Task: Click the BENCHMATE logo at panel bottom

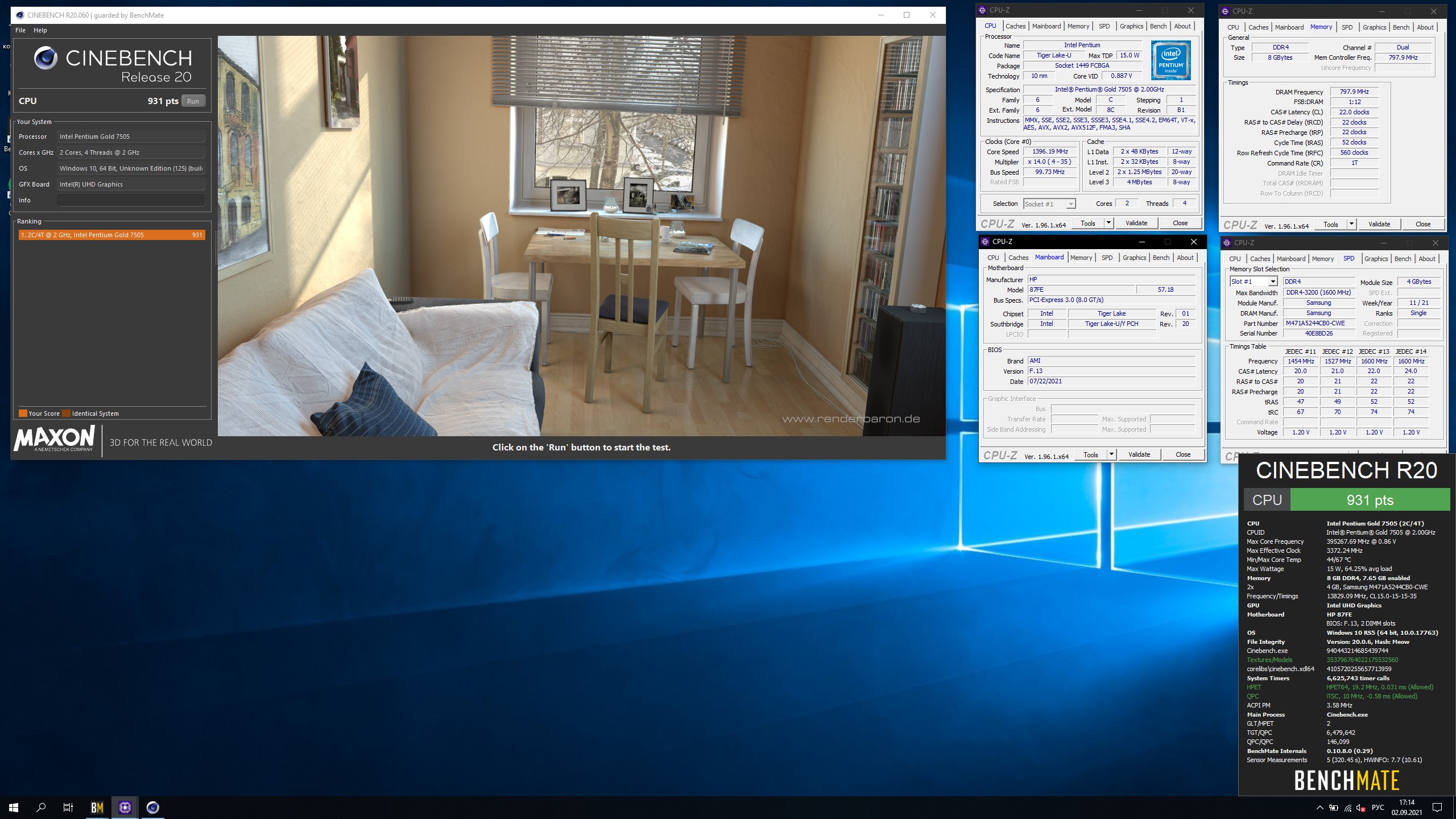Action: click(x=1346, y=780)
